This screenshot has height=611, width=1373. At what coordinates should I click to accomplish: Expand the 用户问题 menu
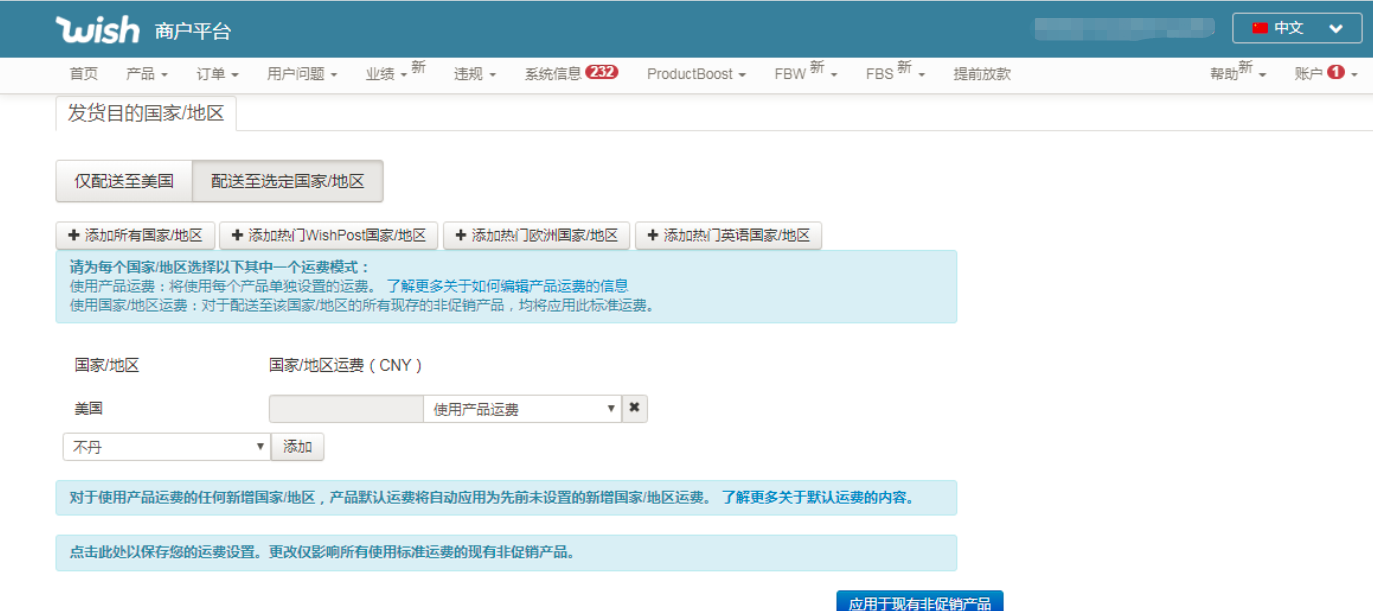pyautogui.click(x=302, y=74)
